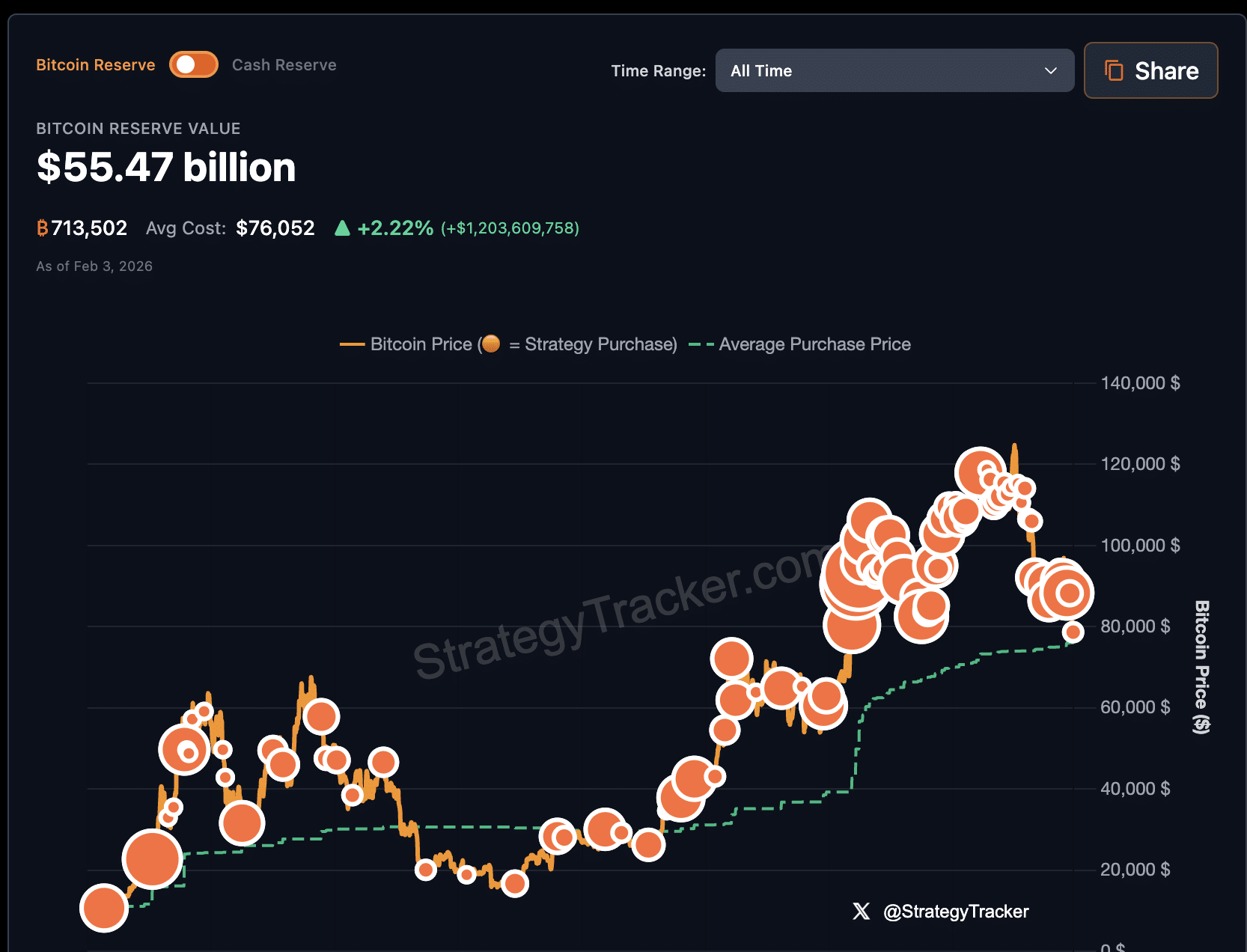
Task: Click the Share copy icon
Action: coord(1115,70)
